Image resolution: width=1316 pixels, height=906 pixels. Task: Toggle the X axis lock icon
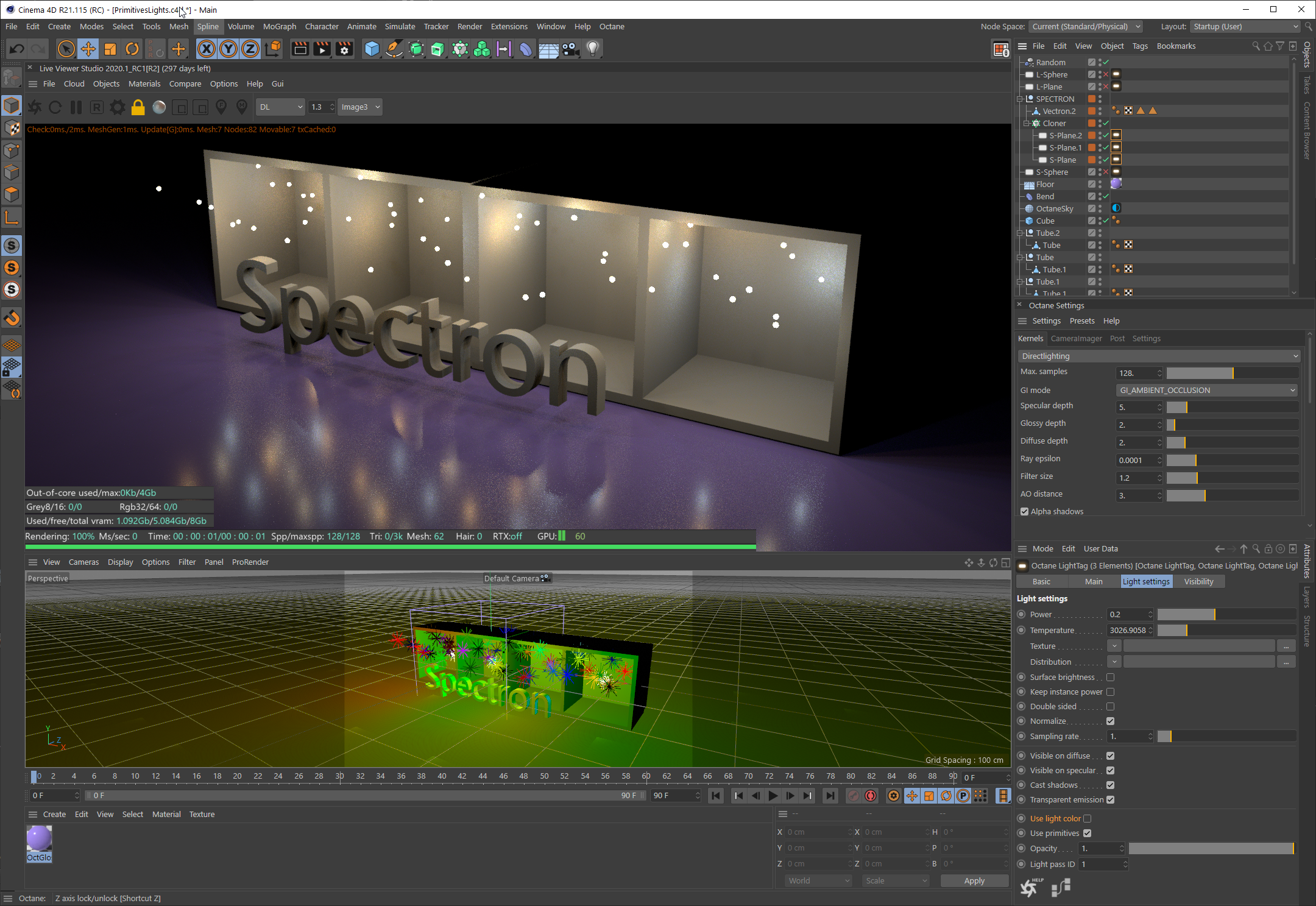pos(207,49)
